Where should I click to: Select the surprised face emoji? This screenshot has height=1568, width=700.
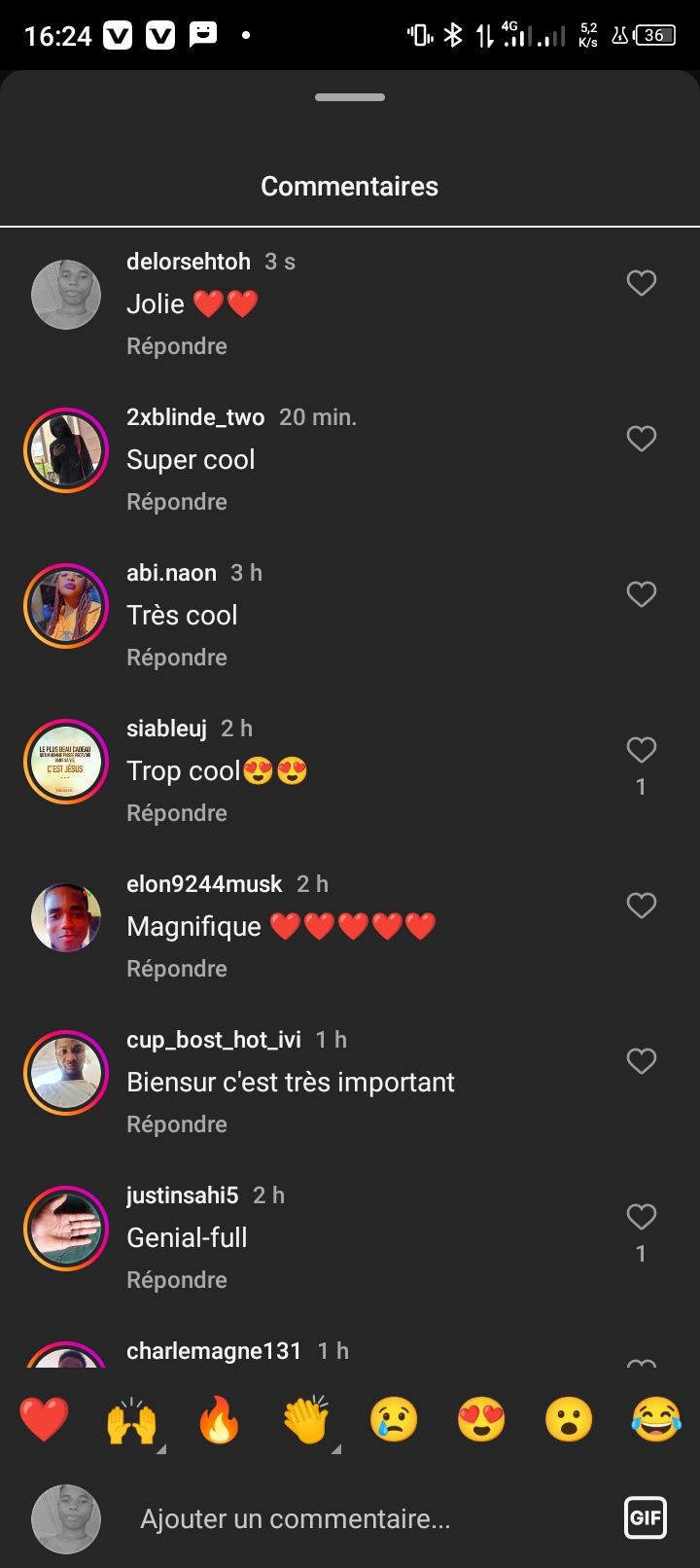click(x=569, y=1419)
